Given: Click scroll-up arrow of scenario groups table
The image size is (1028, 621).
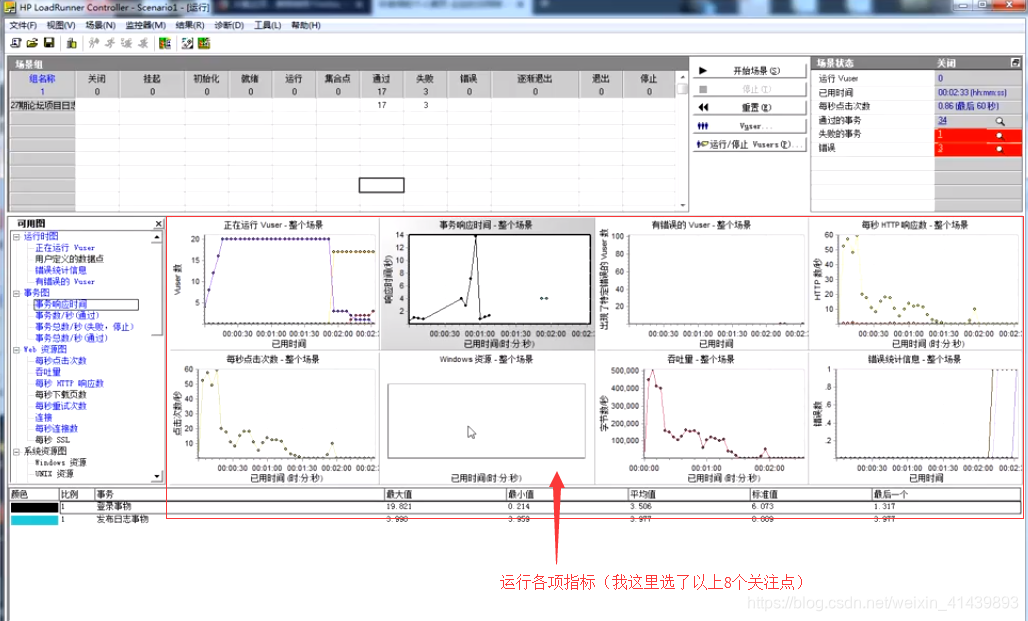Looking at the screenshot, I should point(682,77).
